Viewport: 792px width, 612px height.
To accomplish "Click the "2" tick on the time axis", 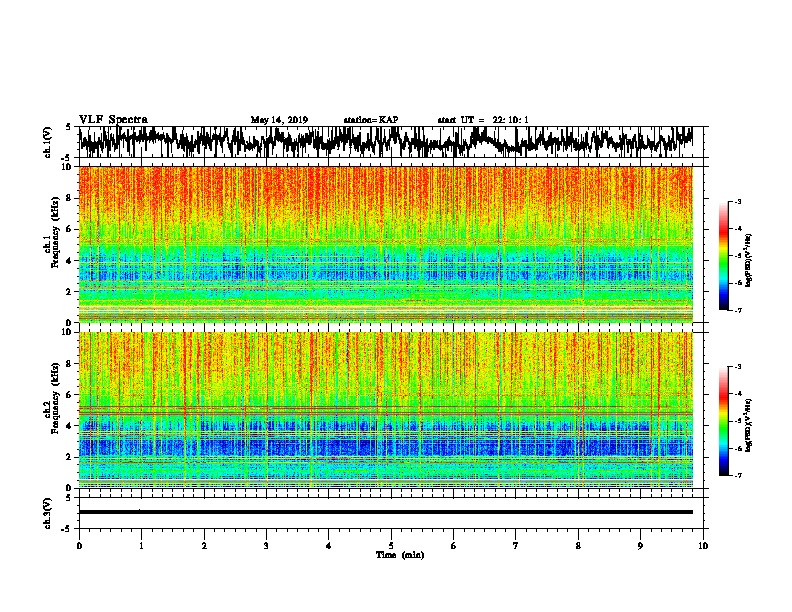I will pyautogui.click(x=204, y=546).
